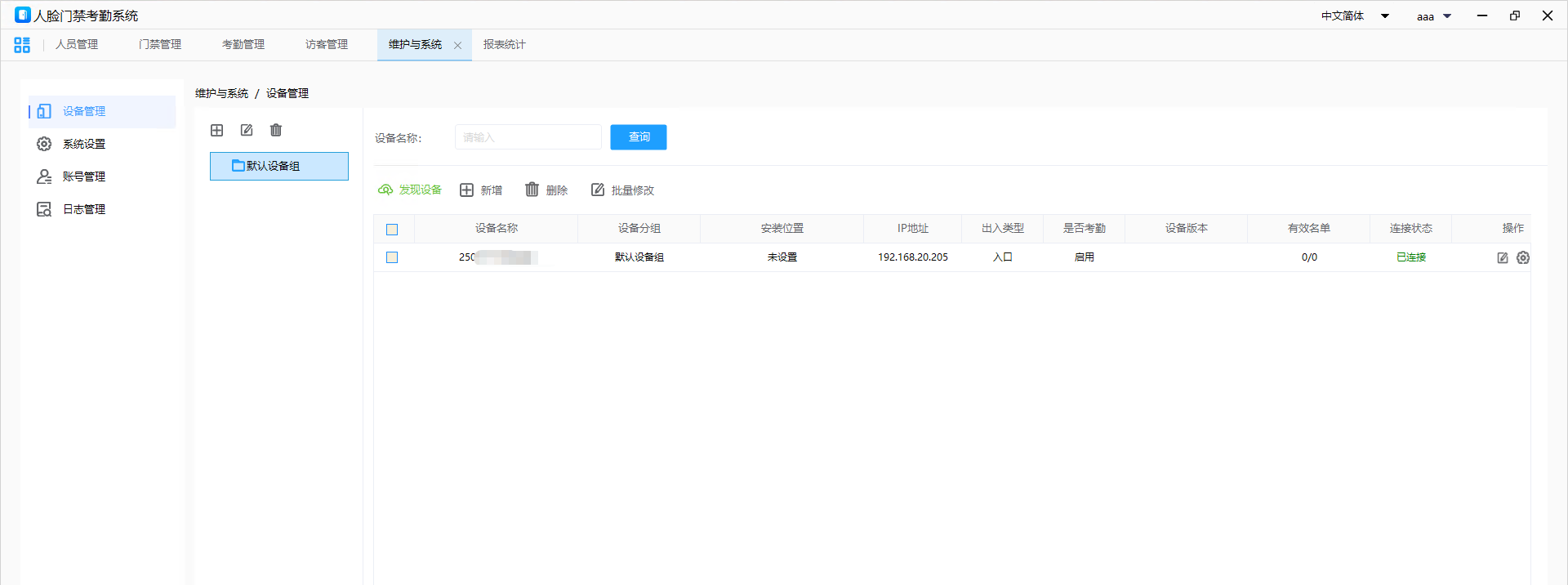Check the checkbox for device 192.168.20.205
1568x585 pixels.
click(x=392, y=257)
